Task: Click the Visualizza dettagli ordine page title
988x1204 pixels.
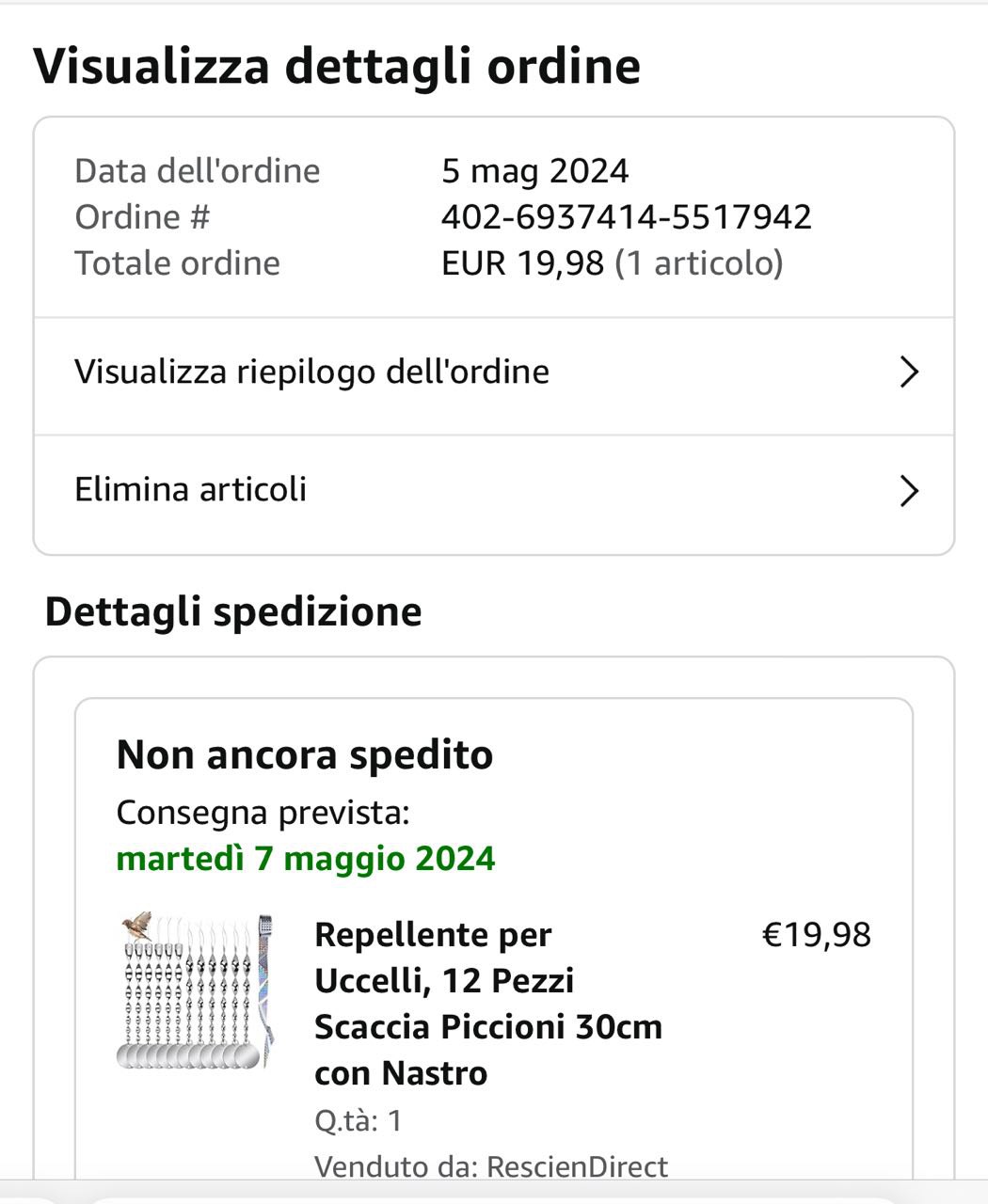Action: click(x=337, y=66)
